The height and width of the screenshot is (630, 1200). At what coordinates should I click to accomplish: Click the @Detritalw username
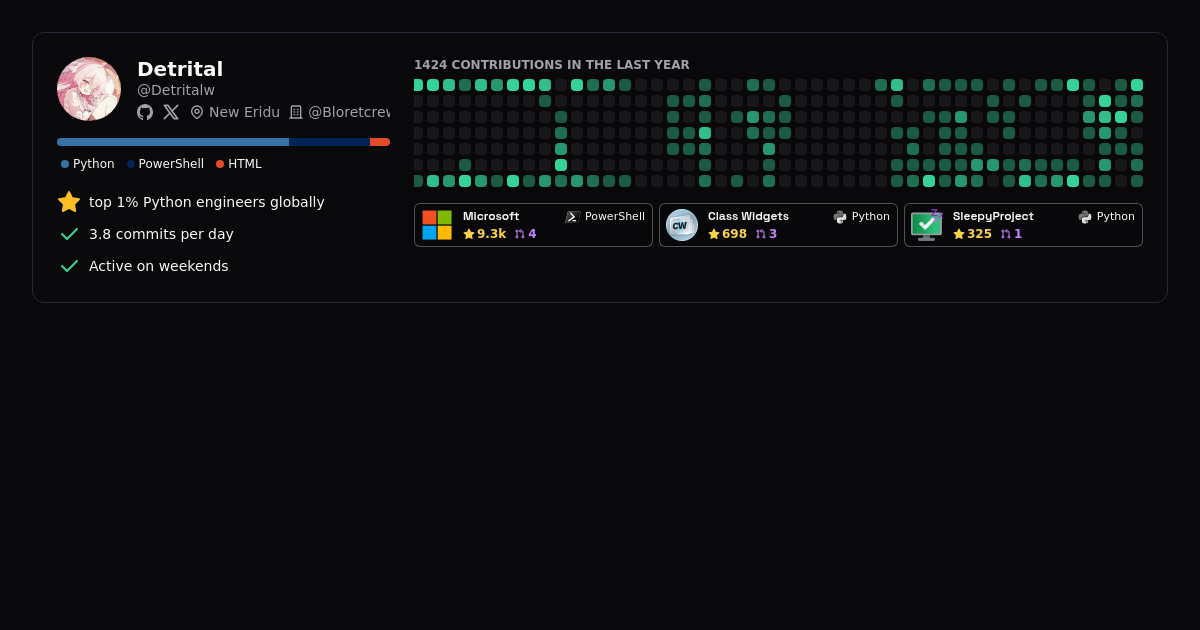pos(176,90)
